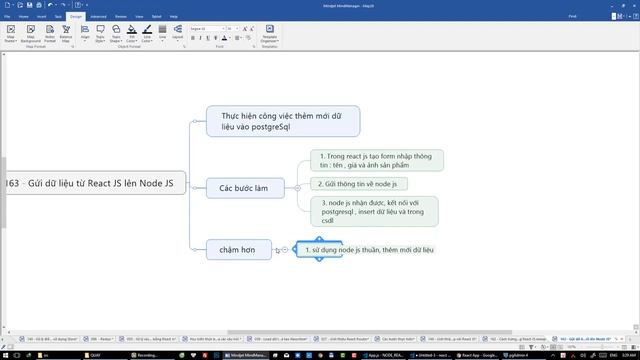Save the current map
Screen dimensions: 640x360
[x=29, y=5]
